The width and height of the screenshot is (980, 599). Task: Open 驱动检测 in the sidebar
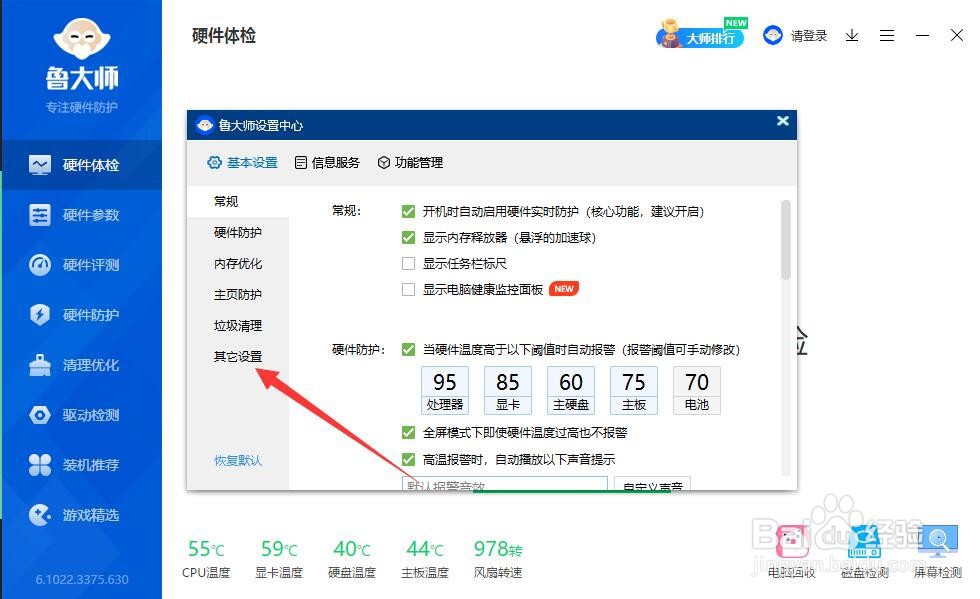(x=81, y=415)
